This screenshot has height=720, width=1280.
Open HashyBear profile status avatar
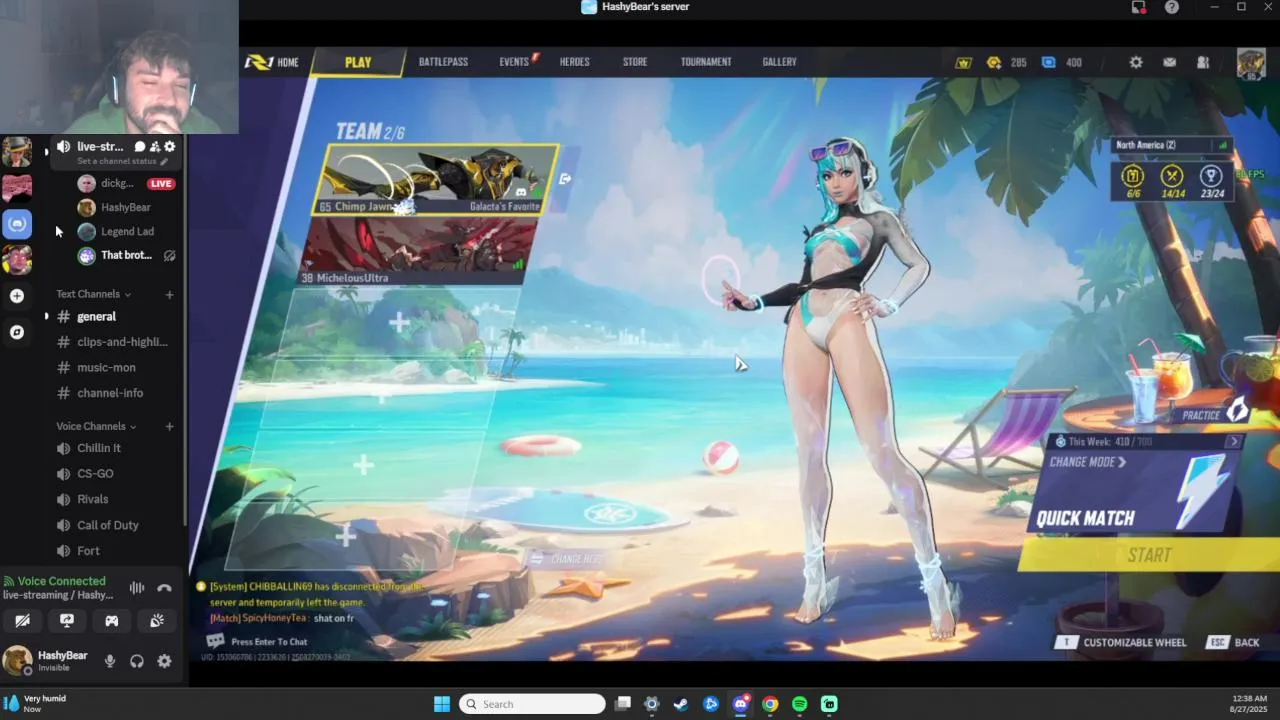click(x=17, y=661)
